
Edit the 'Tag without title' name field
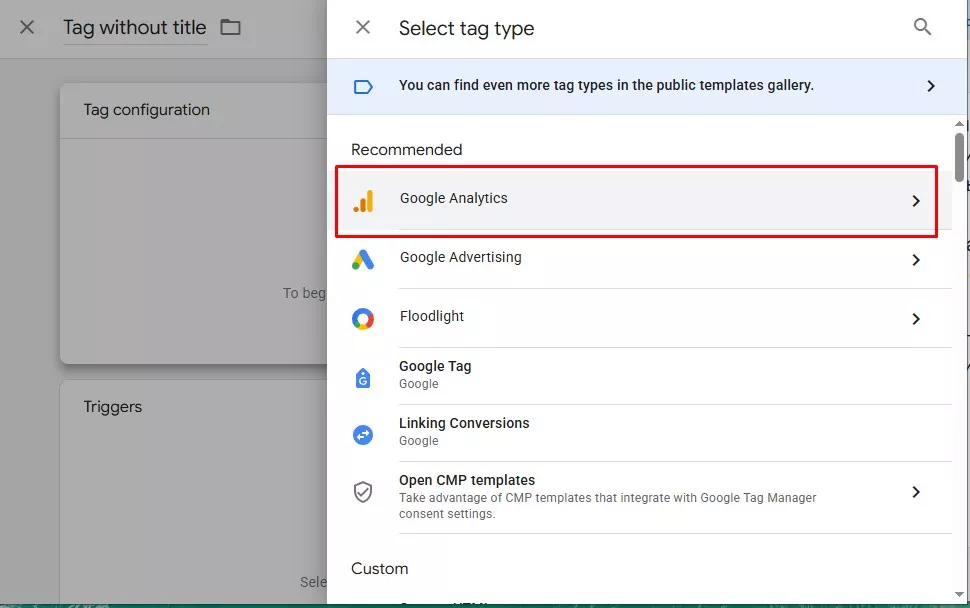(x=135, y=28)
